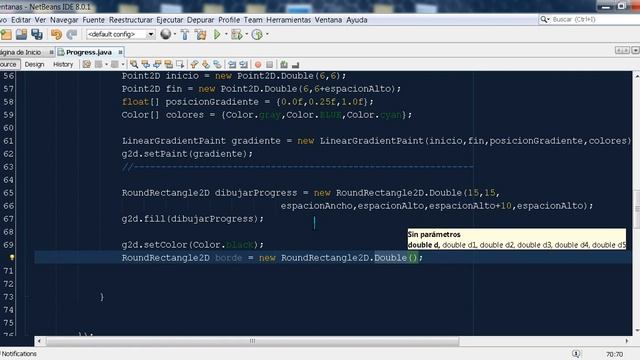Open the Herramientas menu
This screenshot has width=640, height=360.
(x=289, y=20)
